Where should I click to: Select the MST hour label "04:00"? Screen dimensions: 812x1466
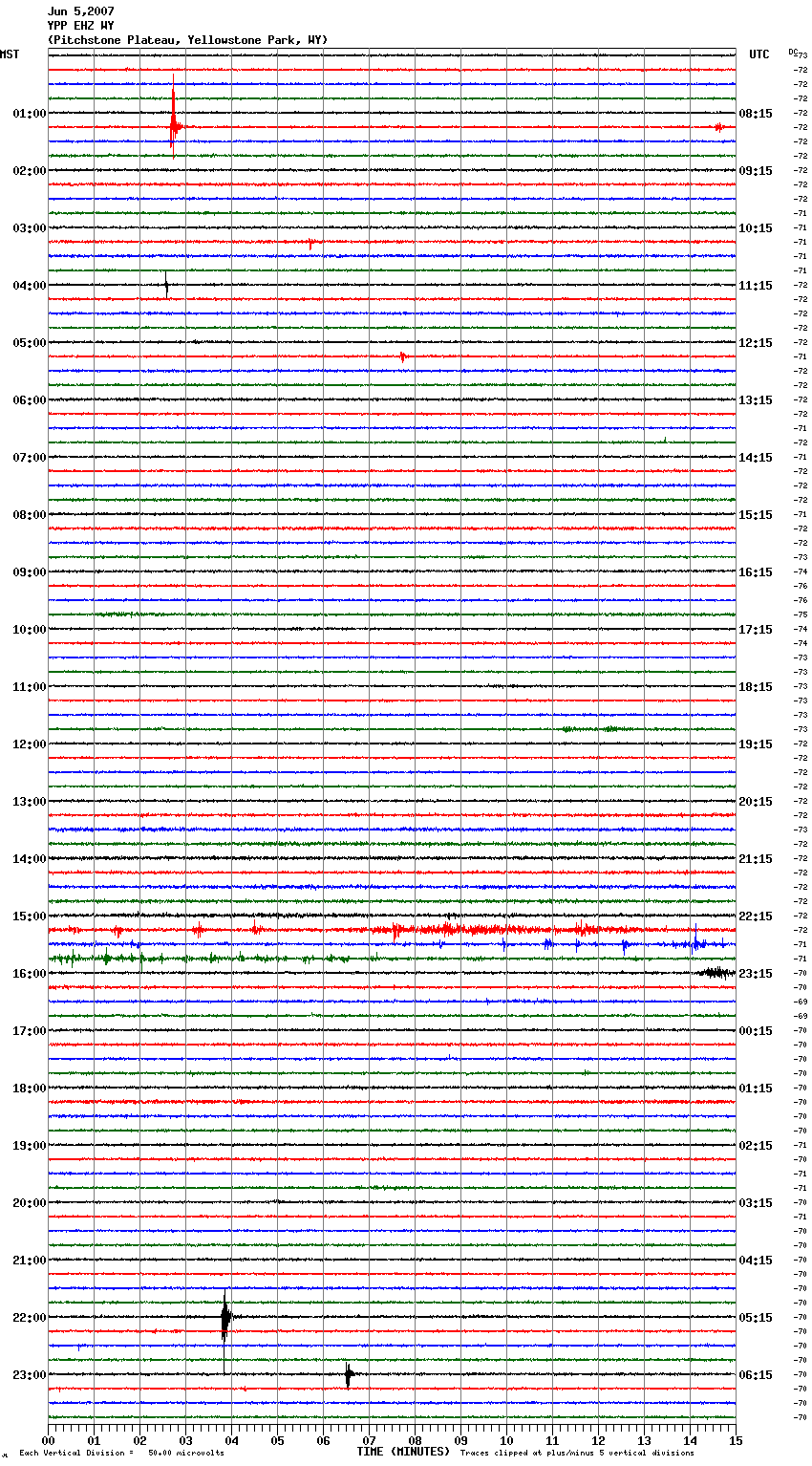click(29, 285)
